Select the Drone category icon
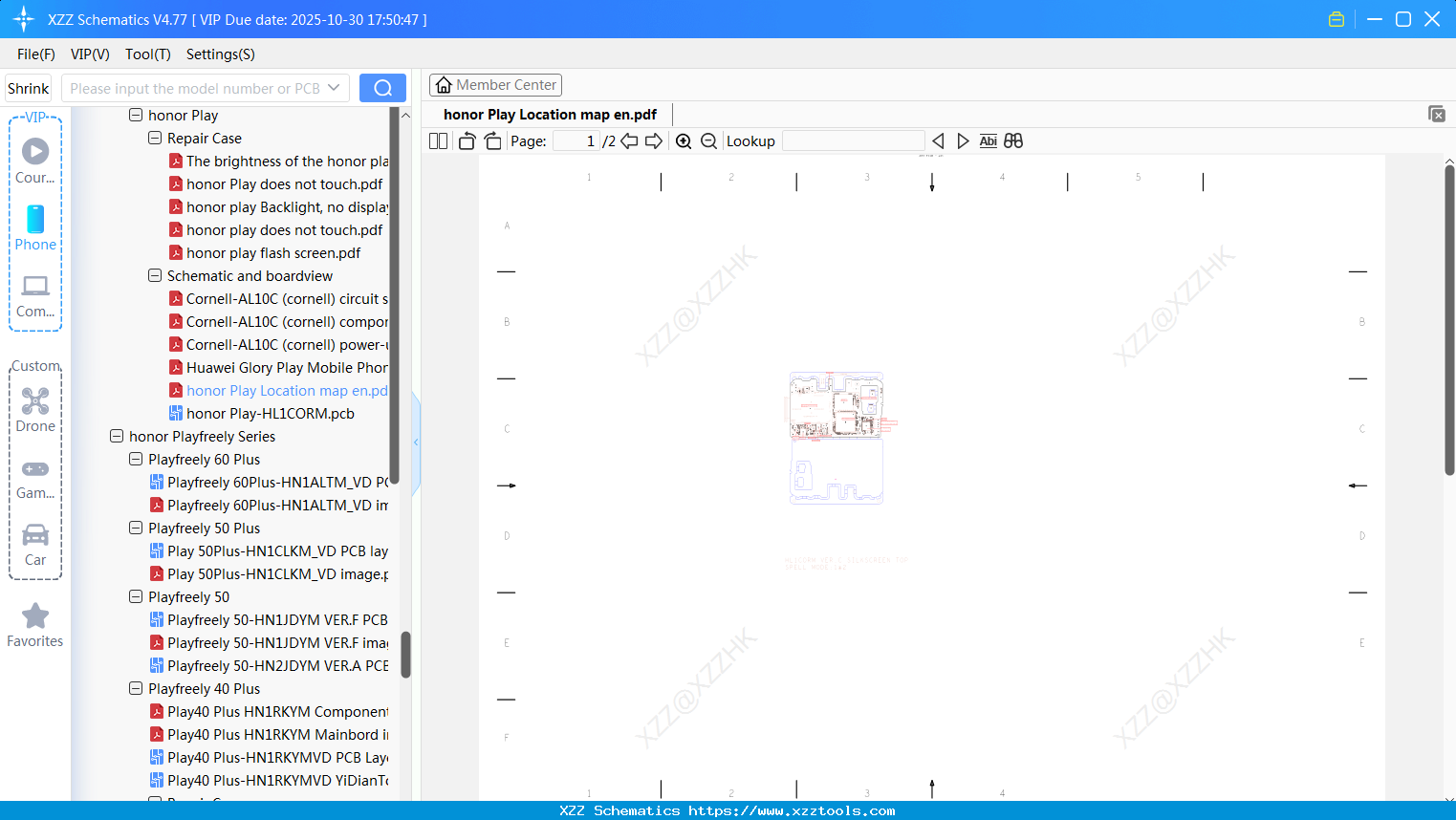1456x820 pixels. point(35,410)
